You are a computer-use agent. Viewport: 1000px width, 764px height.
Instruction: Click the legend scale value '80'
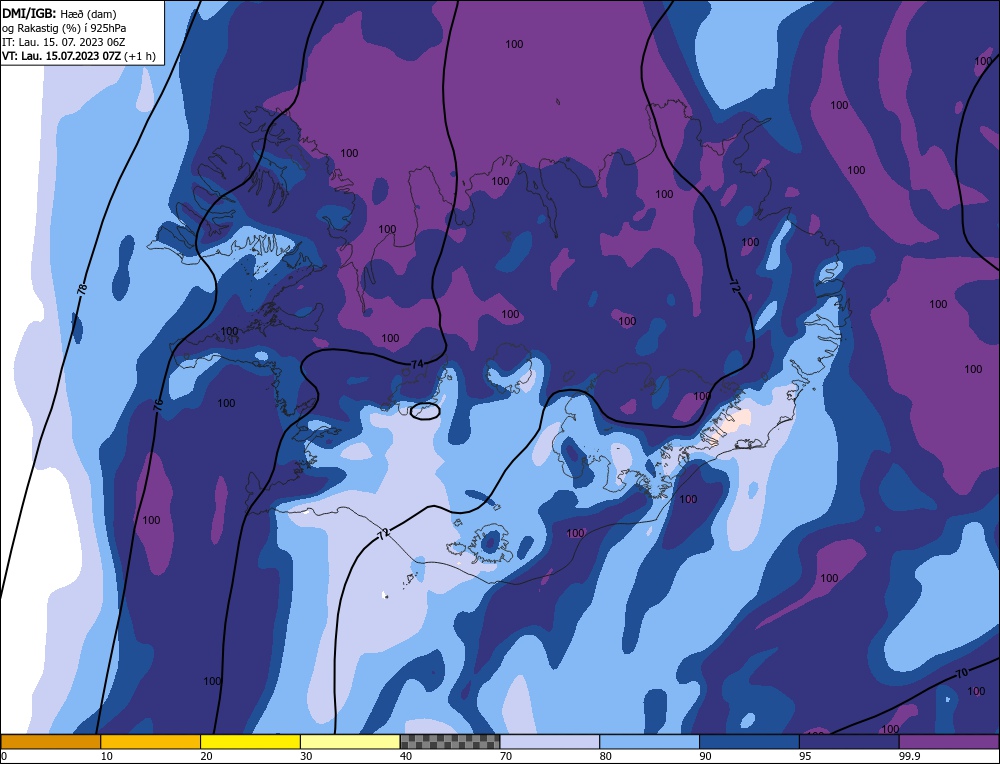(606, 756)
